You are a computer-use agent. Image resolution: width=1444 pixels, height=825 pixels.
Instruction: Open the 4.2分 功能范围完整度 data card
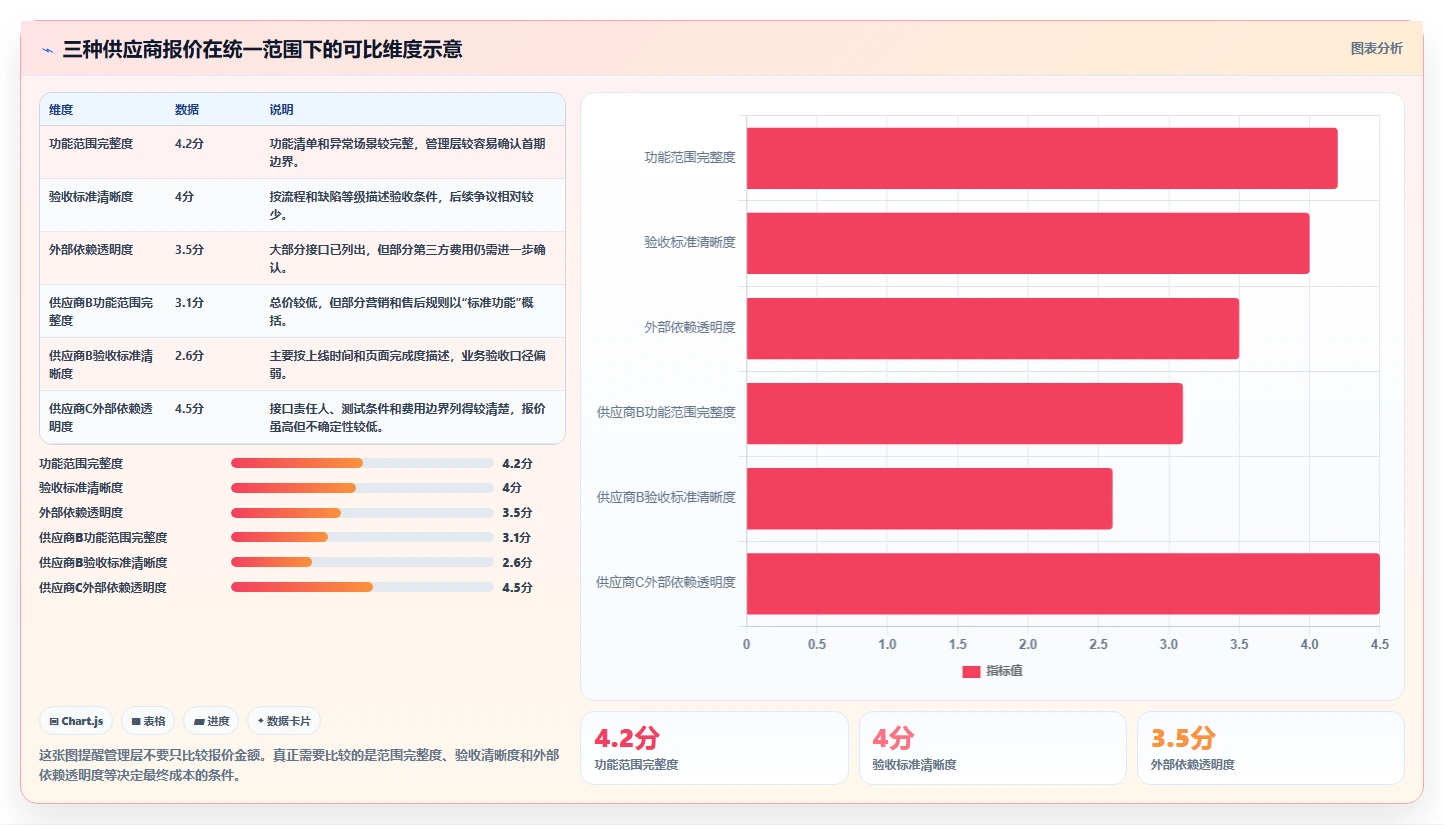click(714, 748)
